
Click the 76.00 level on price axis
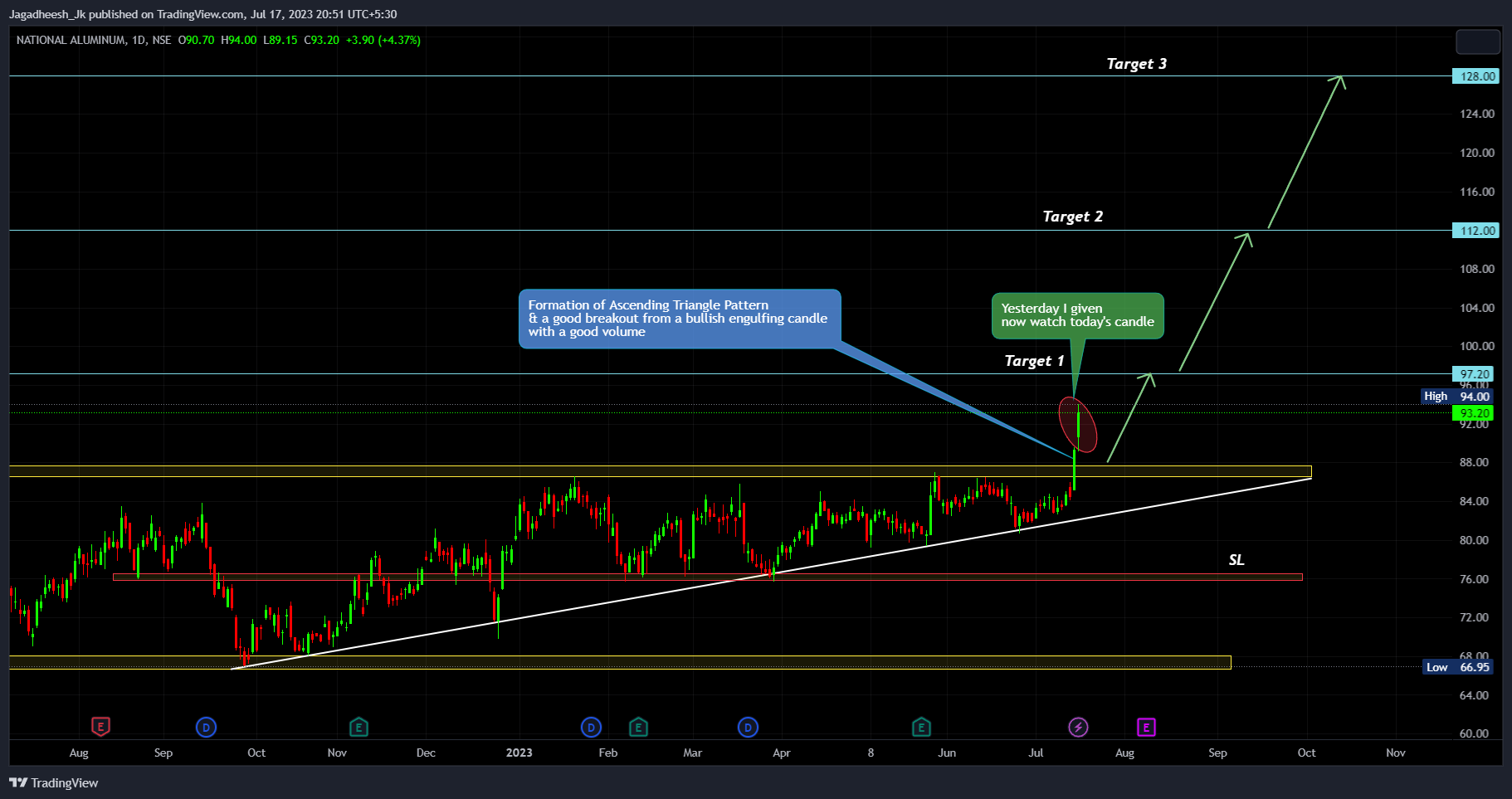(x=1475, y=579)
